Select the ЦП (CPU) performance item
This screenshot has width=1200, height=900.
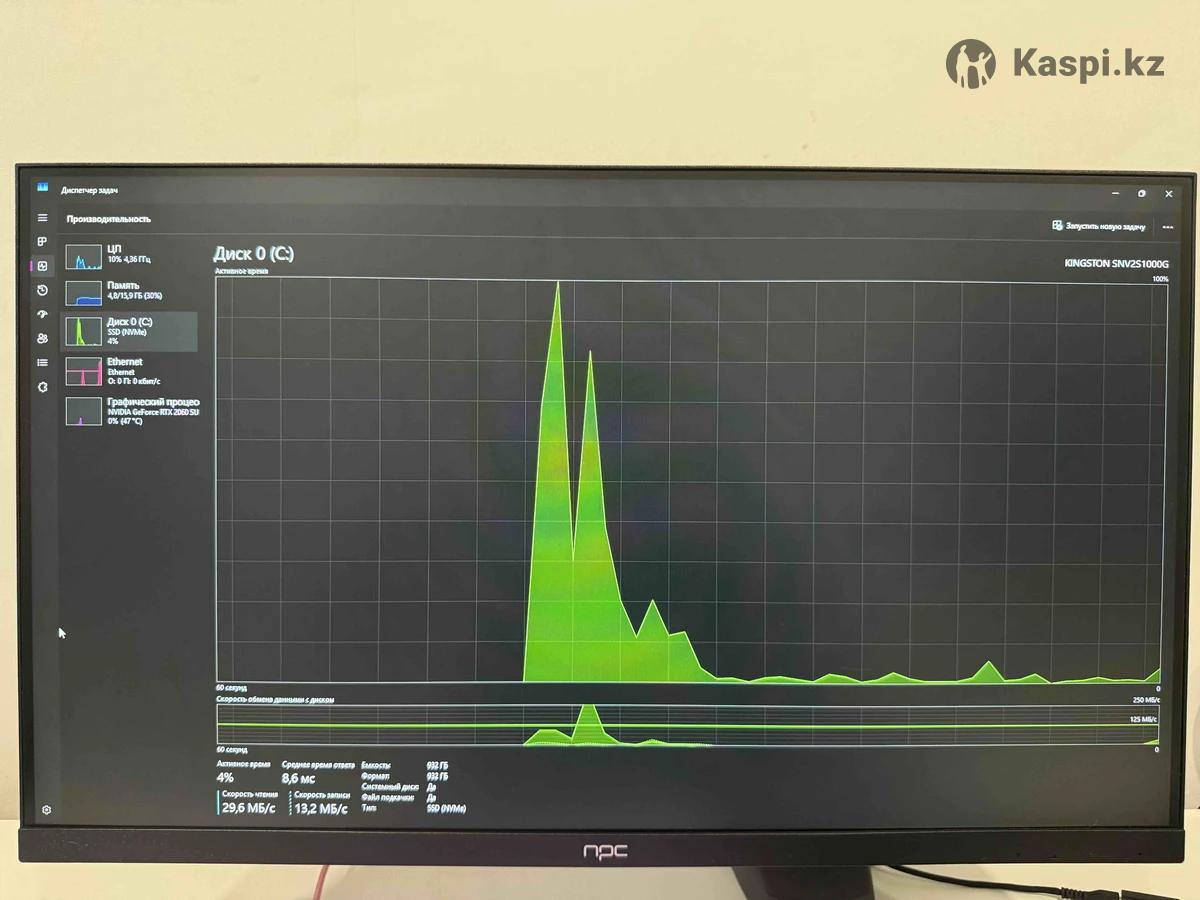click(x=130, y=255)
